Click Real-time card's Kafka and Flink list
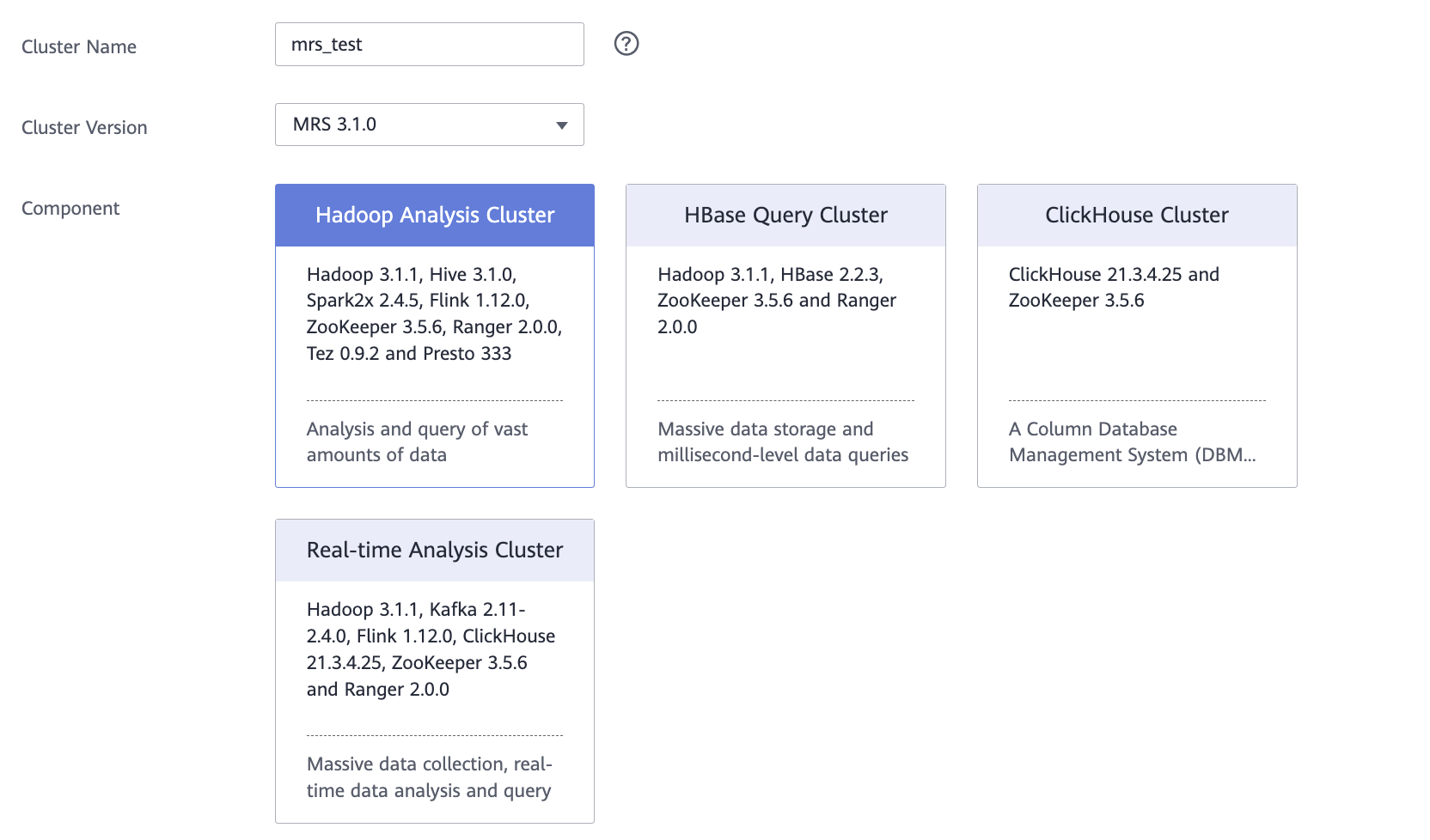 pos(431,649)
